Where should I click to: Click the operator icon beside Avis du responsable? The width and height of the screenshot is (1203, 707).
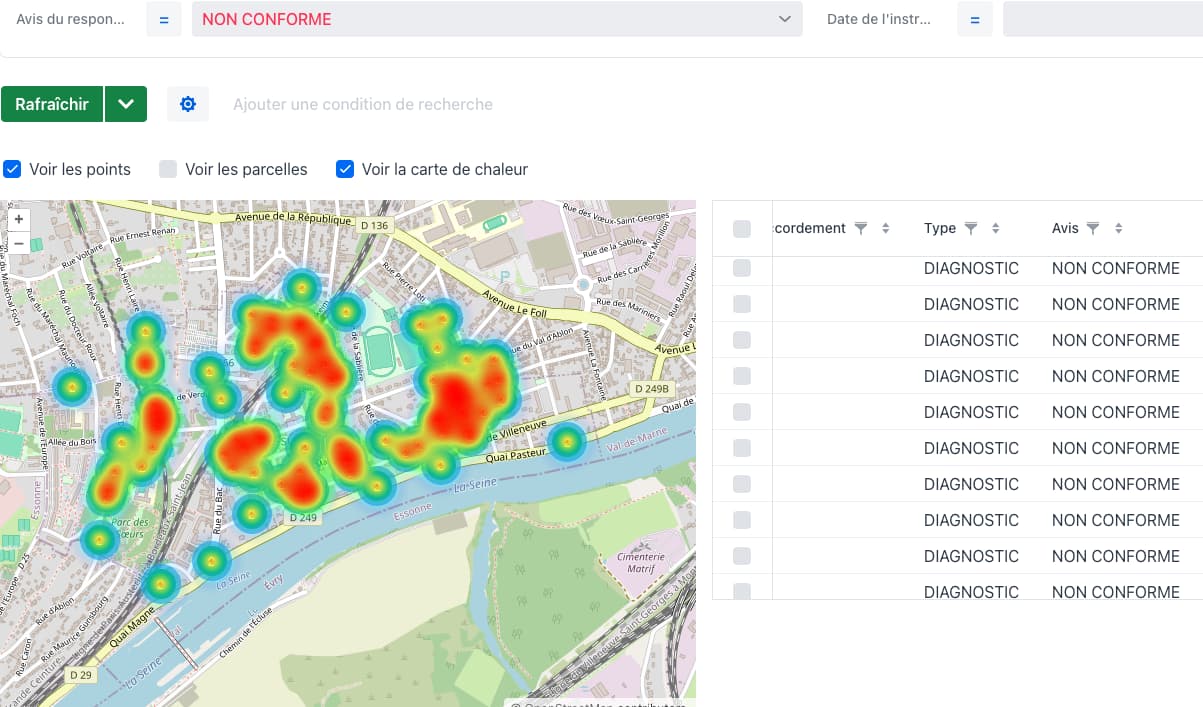pos(163,19)
